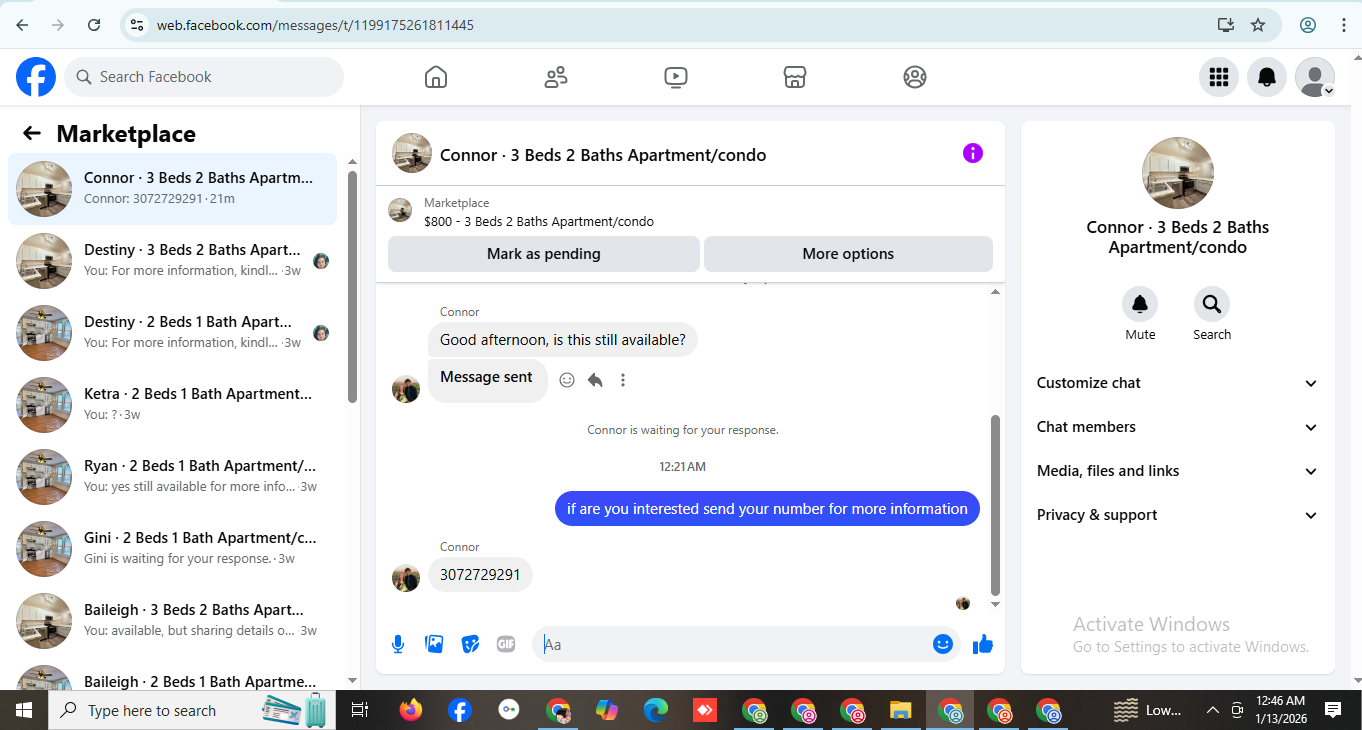Open the Friends icon in top navigation

[556, 77]
